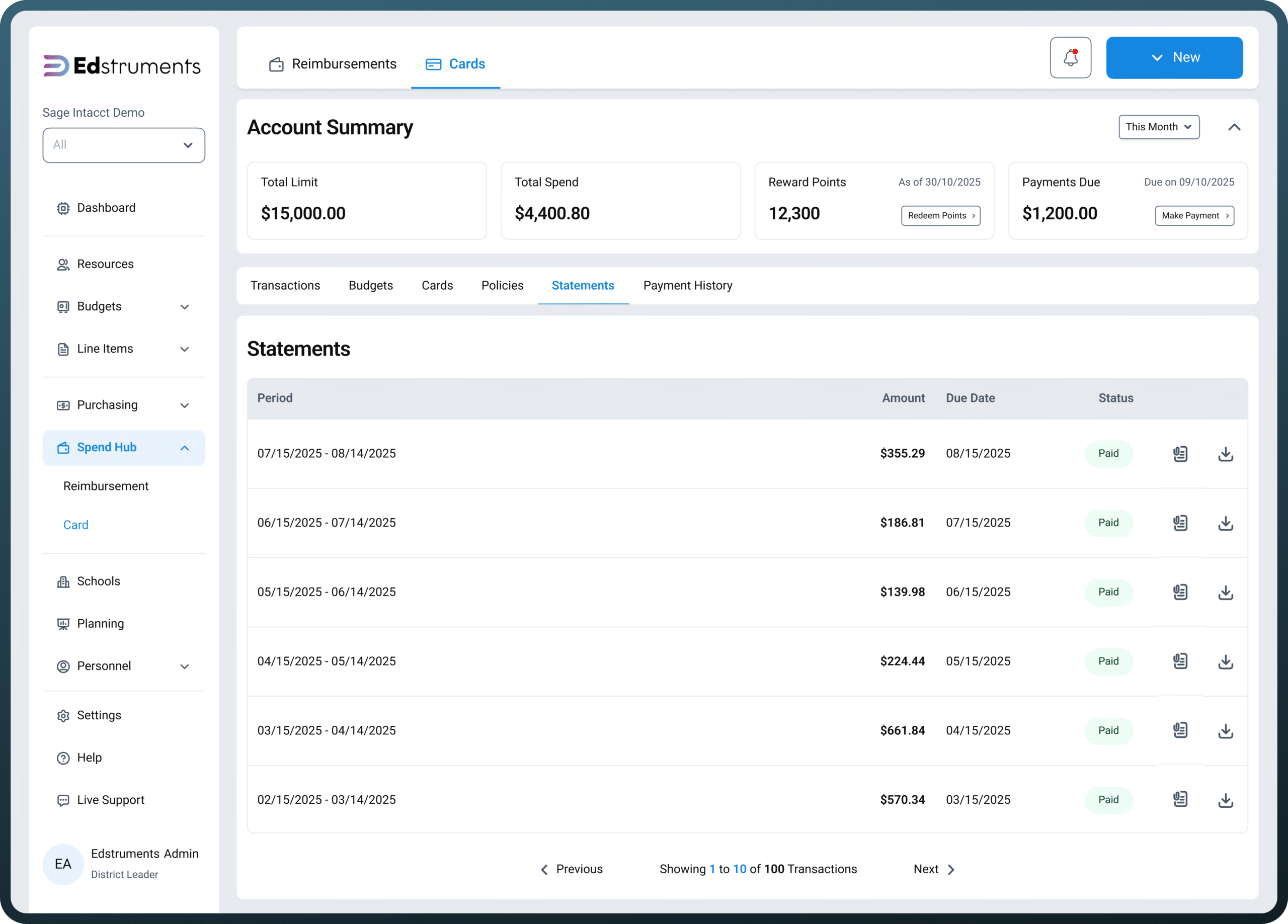Open the All entity selector dropdown
The image size is (1288, 924).
point(124,145)
